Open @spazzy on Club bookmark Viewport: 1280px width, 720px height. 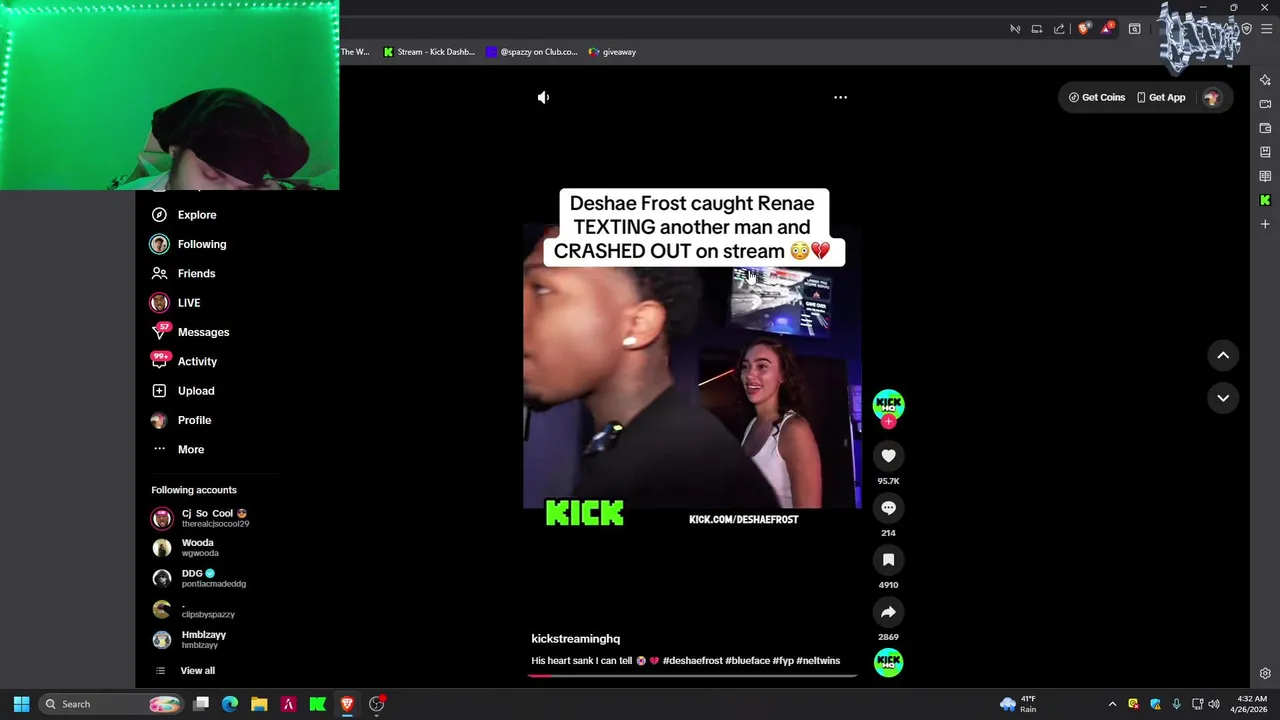click(x=531, y=52)
